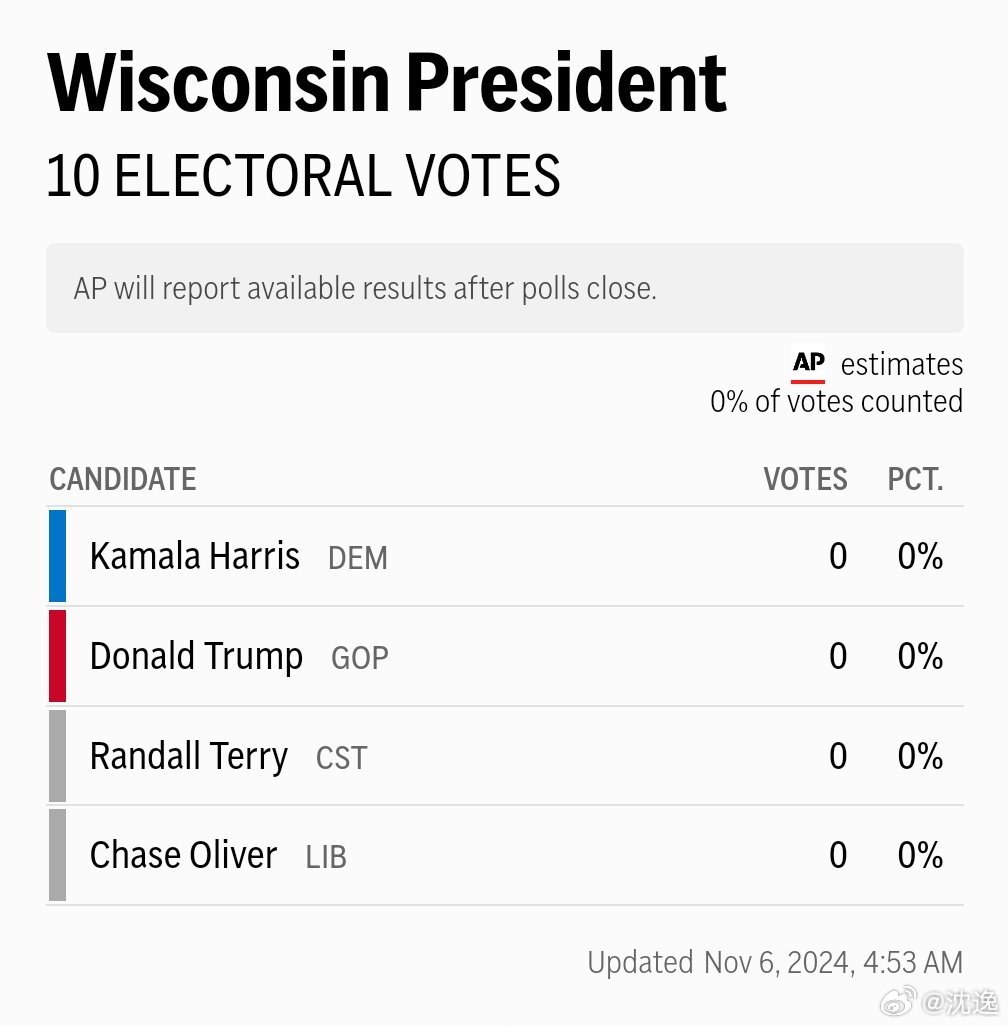
Task: Click the Wisconsin President headline
Action: [387, 83]
